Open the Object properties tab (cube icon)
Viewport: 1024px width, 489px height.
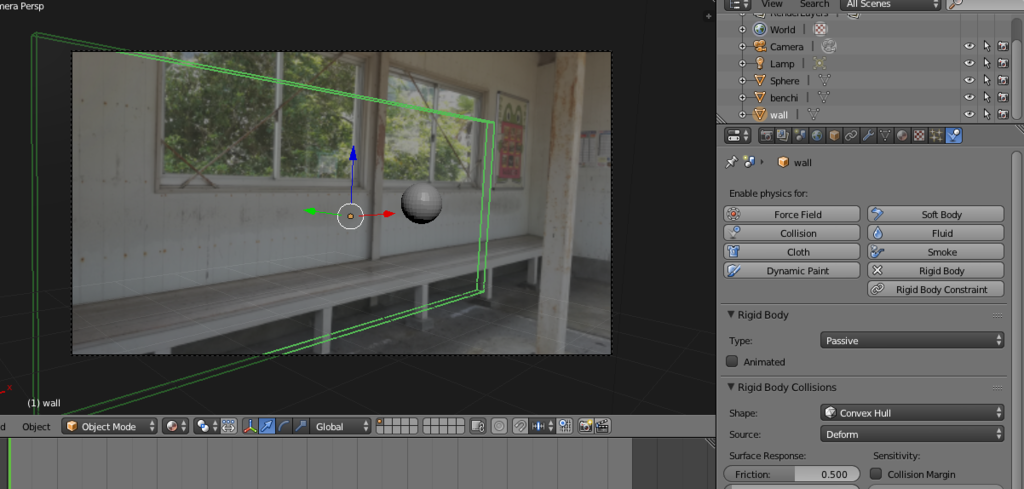(x=834, y=136)
